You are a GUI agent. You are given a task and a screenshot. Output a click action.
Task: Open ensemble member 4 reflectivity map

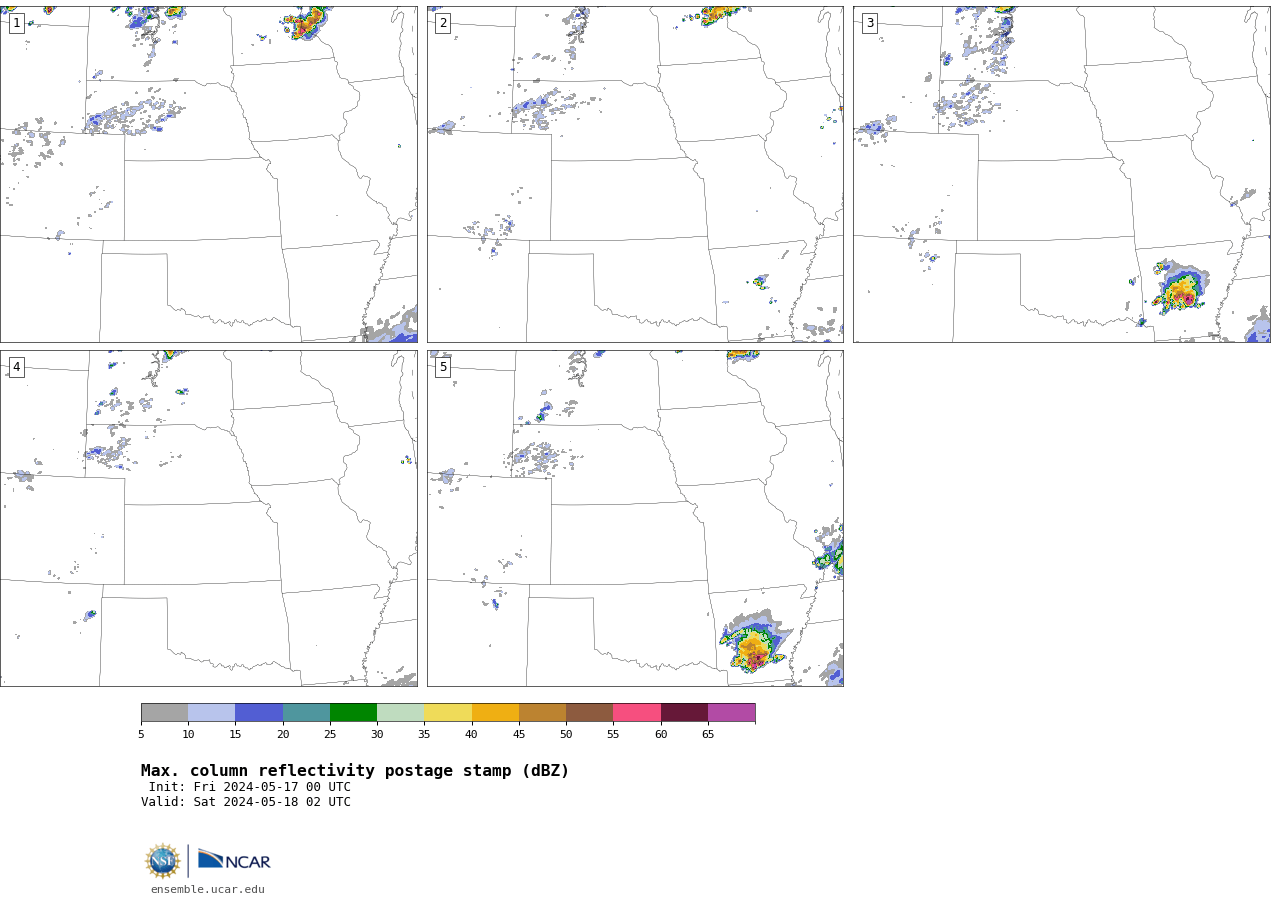(209, 518)
